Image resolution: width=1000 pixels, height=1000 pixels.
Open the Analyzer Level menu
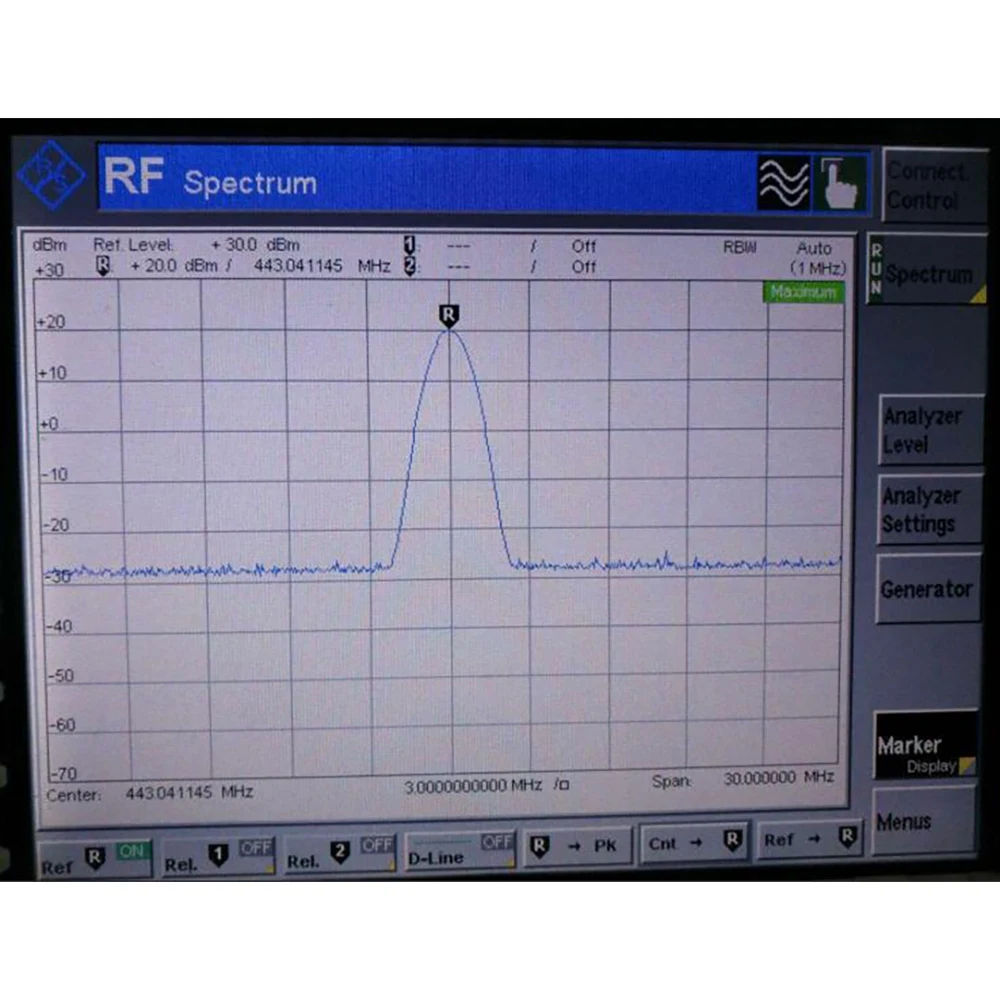click(x=930, y=430)
